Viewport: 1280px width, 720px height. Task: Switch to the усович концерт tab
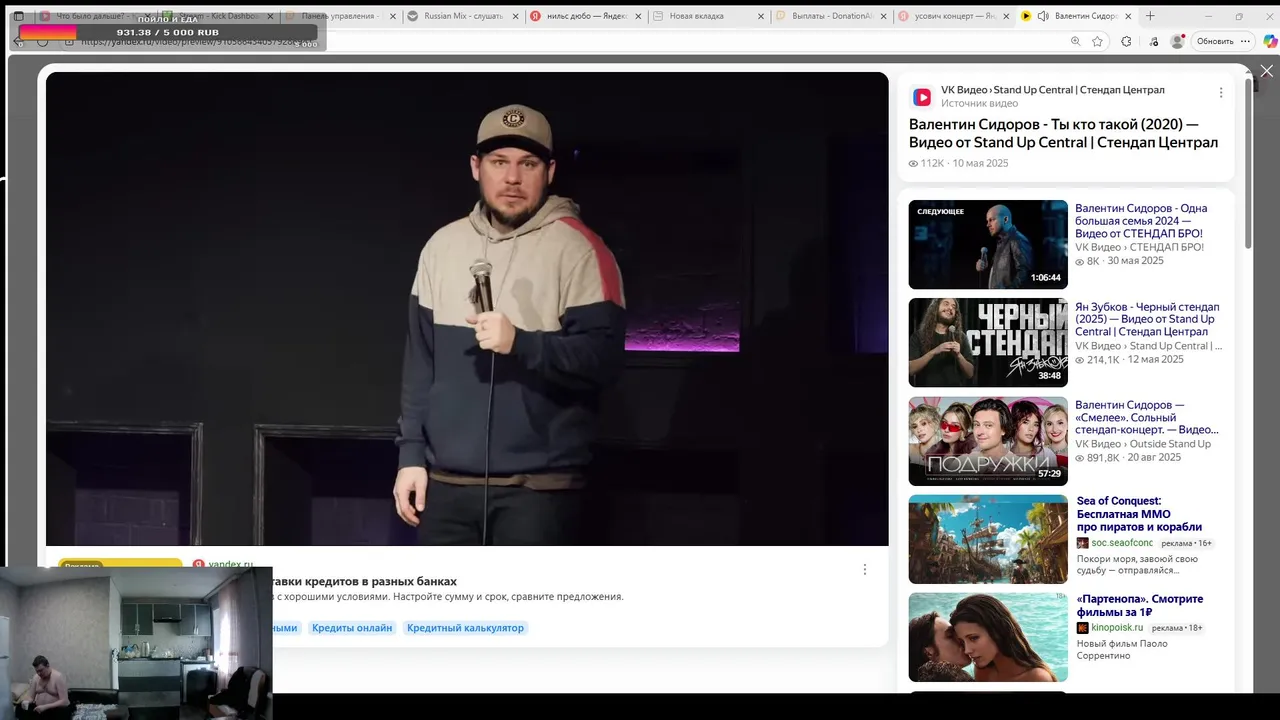coord(952,16)
